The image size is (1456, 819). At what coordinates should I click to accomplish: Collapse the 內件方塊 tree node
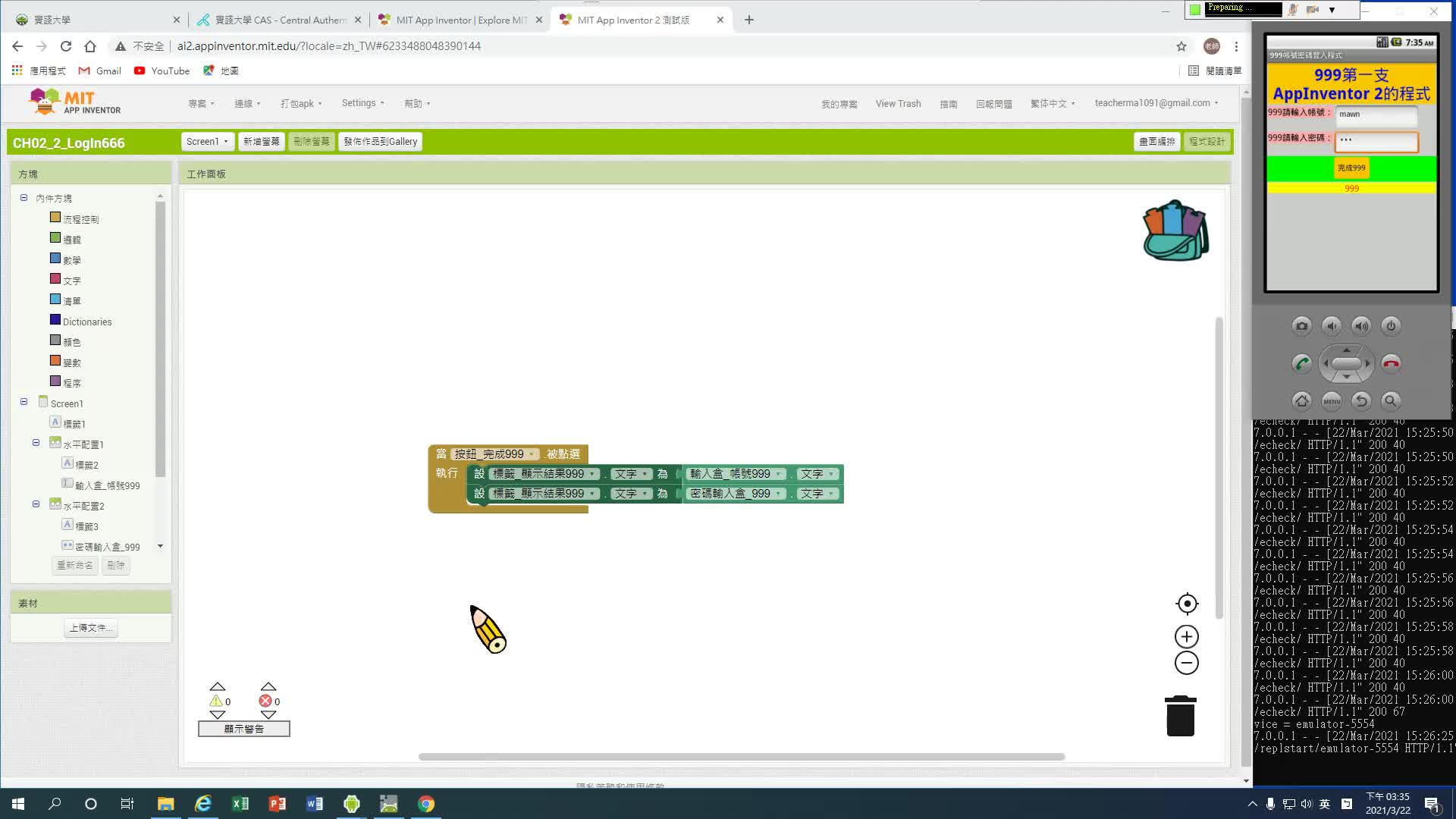pyautogui.click(x=24, y=198)
